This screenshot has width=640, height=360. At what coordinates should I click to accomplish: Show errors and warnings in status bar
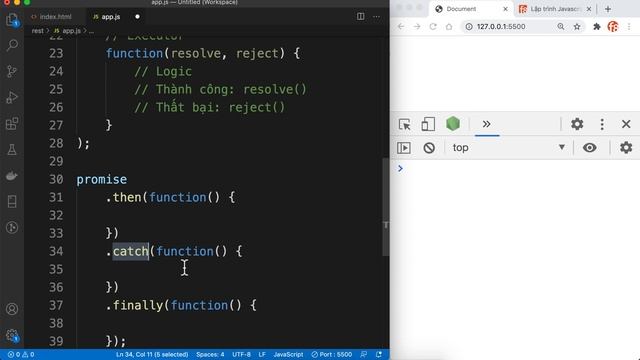[21, 354]
